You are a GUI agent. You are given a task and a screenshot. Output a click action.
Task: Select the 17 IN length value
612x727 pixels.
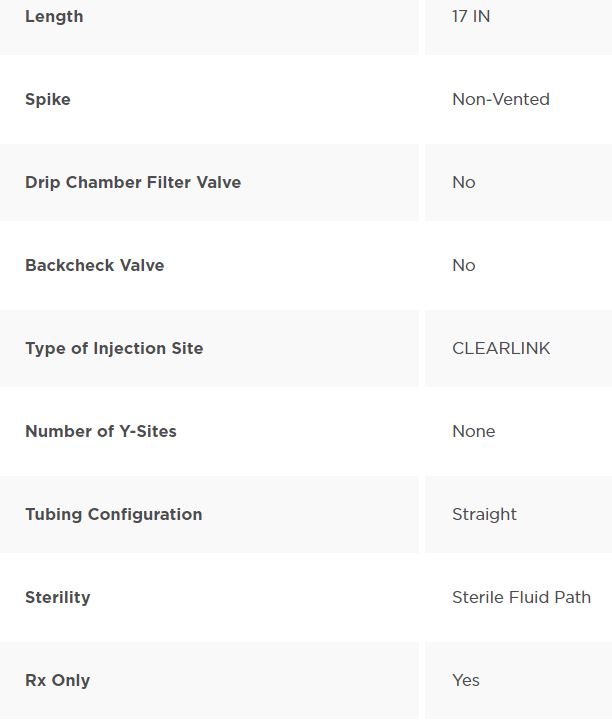471,16
